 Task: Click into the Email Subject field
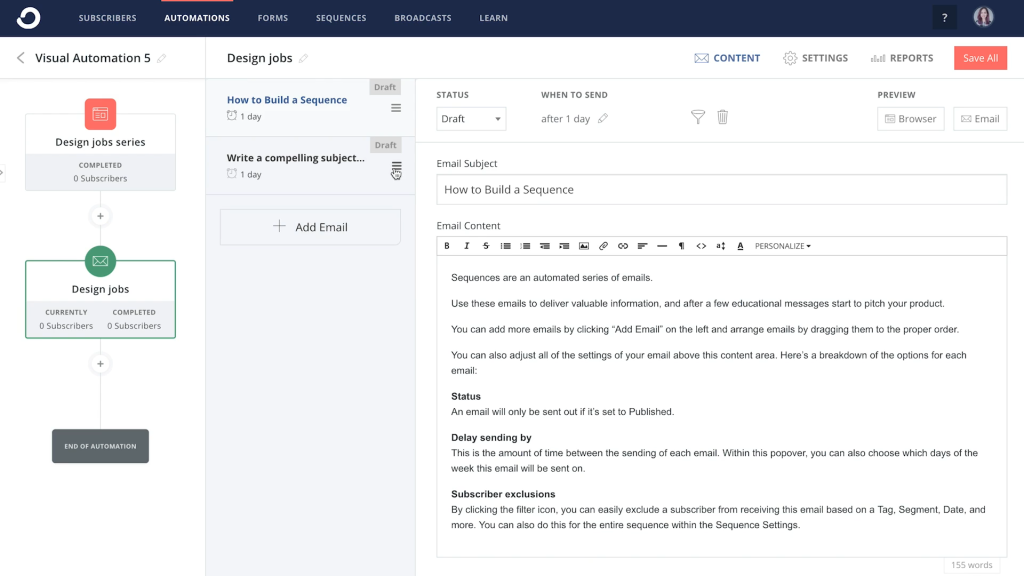click(x=721, y=190)
